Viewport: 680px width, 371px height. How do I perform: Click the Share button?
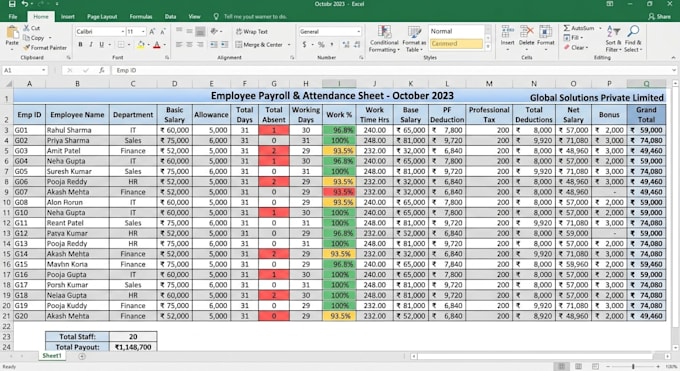tap(659, 16)
